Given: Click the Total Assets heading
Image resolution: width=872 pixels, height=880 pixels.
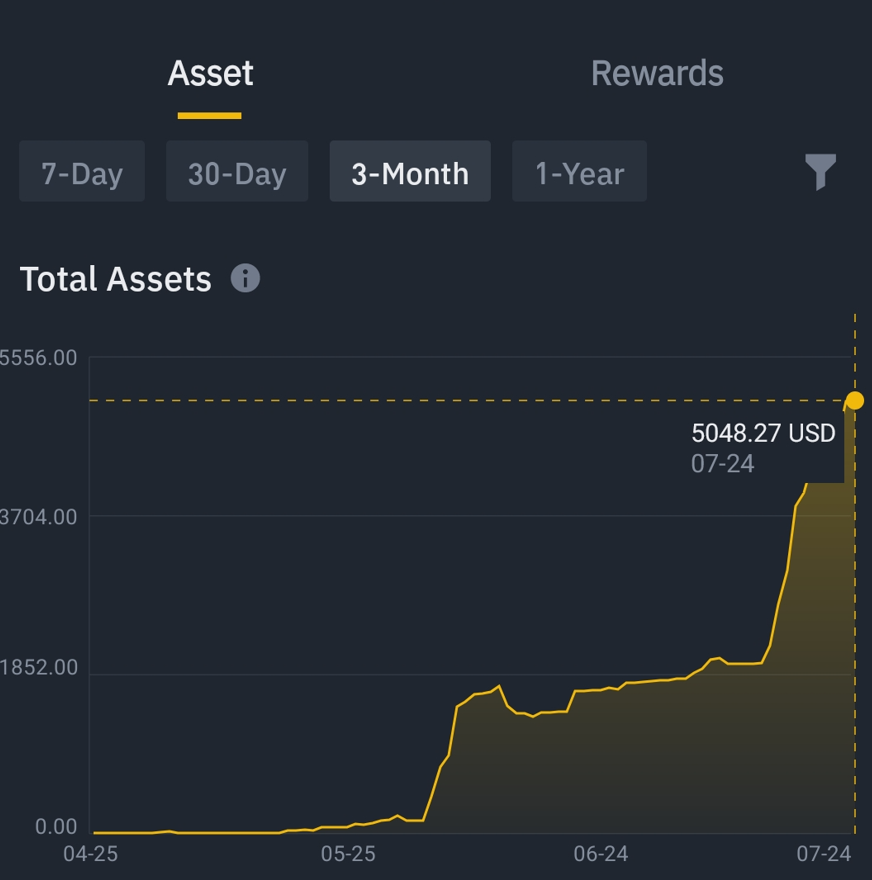Looking at the screenshot, I should pos(116,279).
